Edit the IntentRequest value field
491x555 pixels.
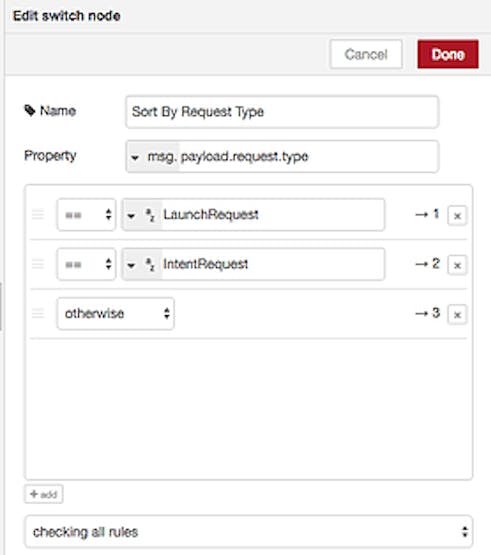273,264
